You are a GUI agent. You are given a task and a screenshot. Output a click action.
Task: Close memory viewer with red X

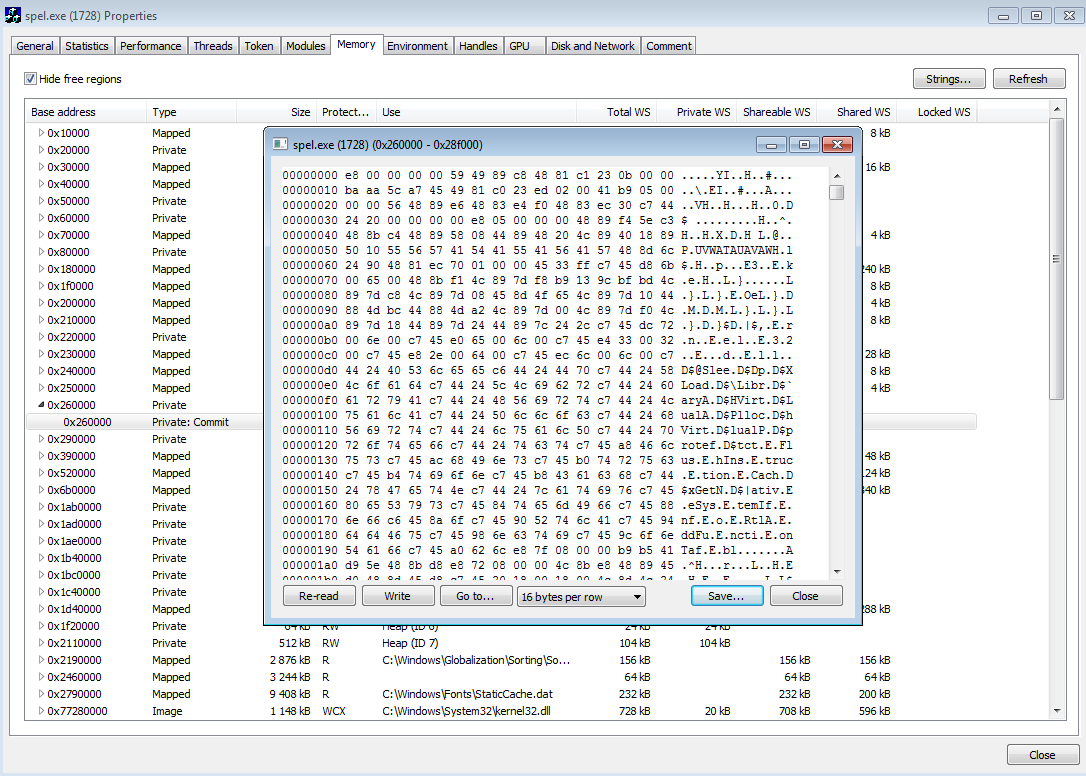pos(837,144)
